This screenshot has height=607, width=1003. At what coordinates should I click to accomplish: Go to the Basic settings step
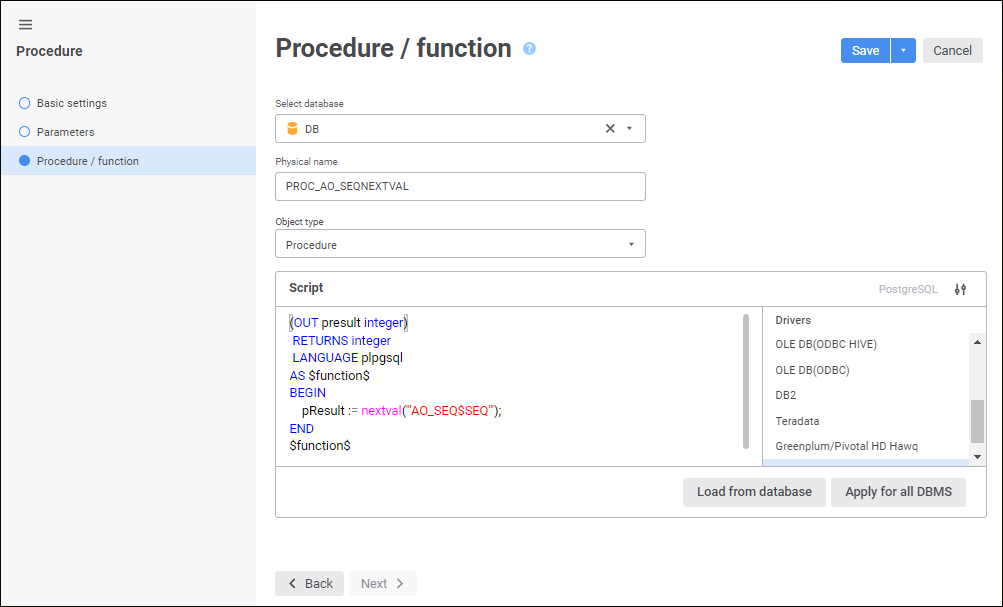[71, 103]
